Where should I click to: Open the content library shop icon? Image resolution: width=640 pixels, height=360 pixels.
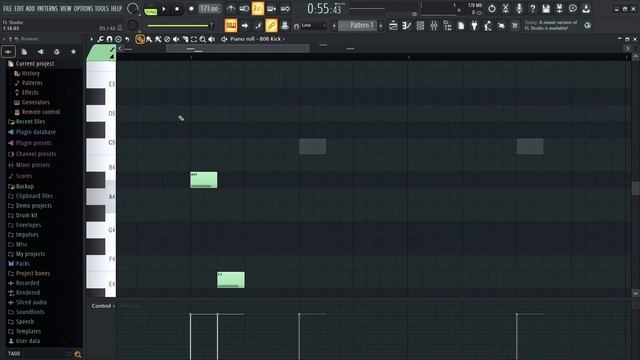coord(515,26)
